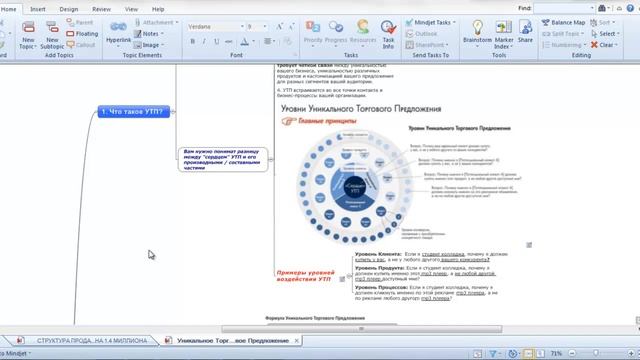This screenshot has width=640, height=360.
Task: Click the font color A icon
Action: click(x=244, y=41)
